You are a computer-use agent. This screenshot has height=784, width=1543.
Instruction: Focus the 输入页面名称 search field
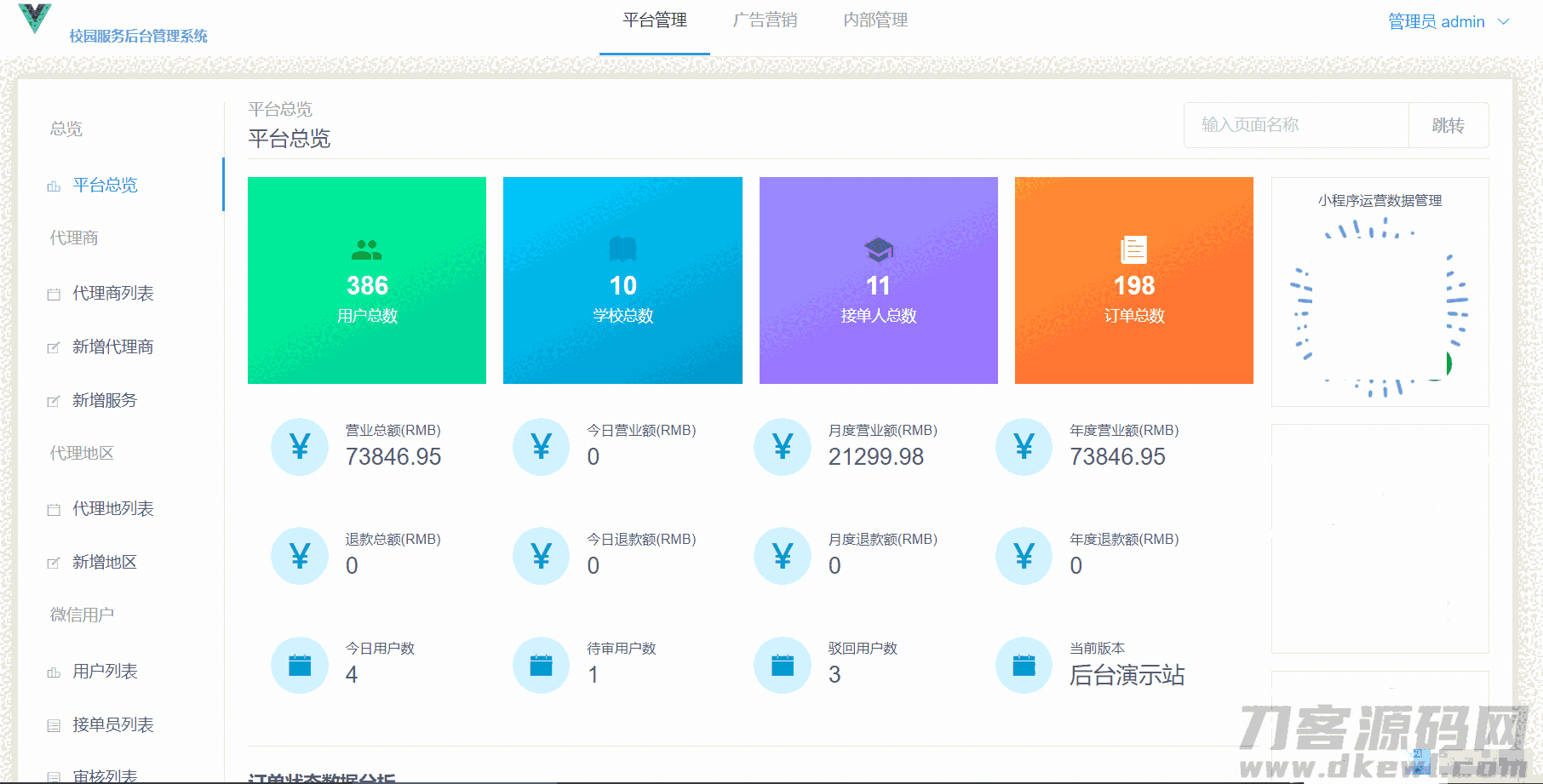pos(1296,125)
